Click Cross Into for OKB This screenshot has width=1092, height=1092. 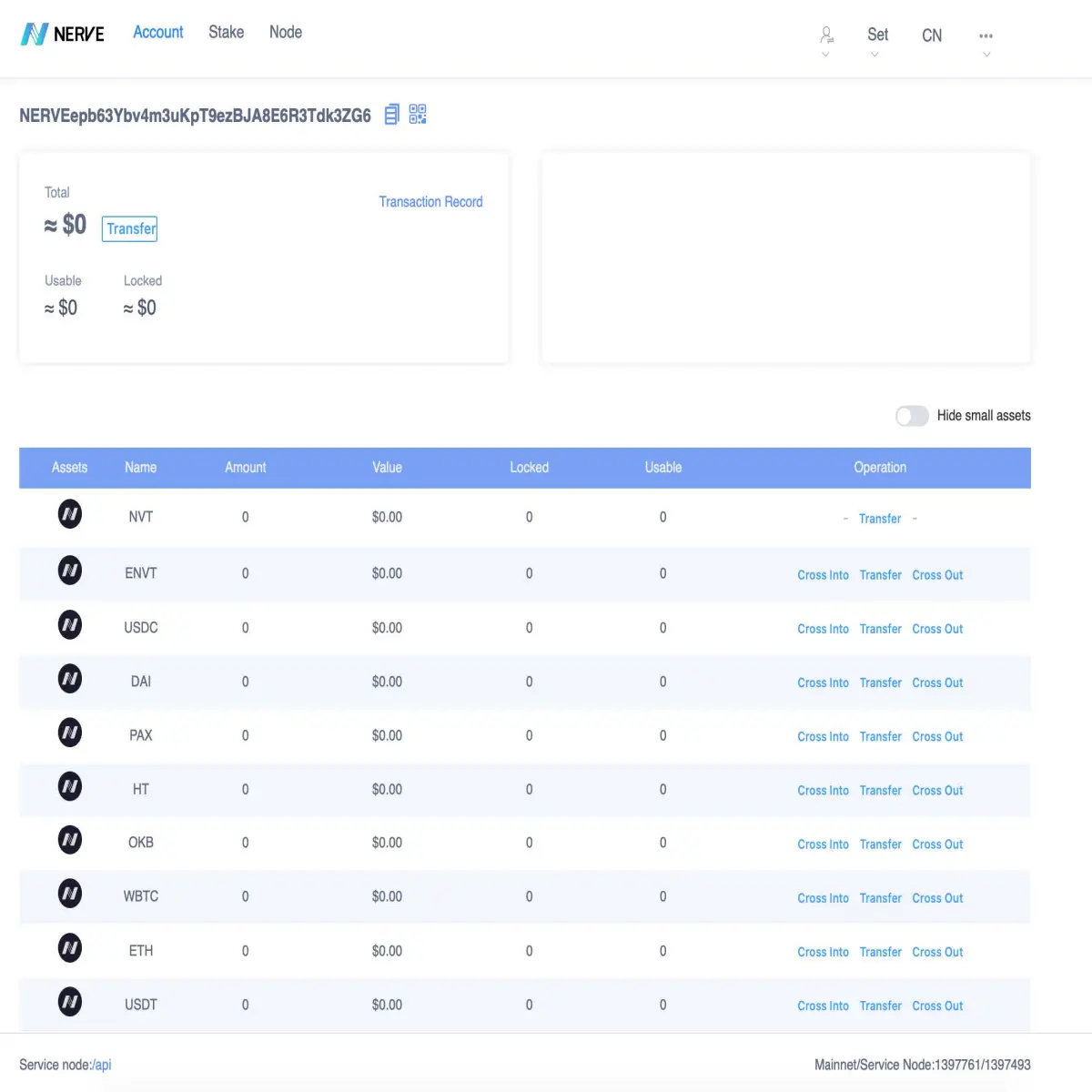click(x=823, y=844)
